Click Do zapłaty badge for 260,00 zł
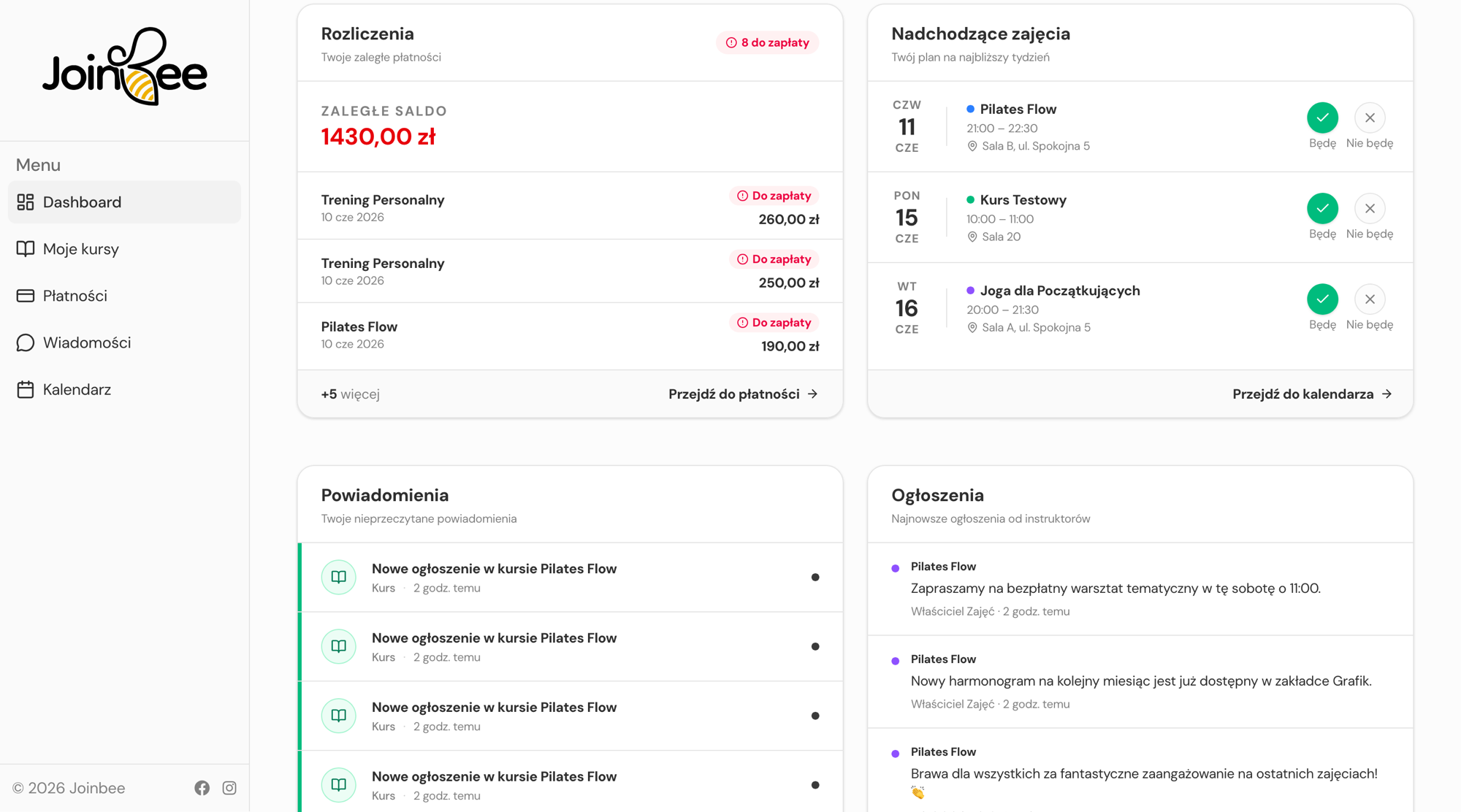The height and width of the screenshot is (812, 1461). (x=774, y=196)
